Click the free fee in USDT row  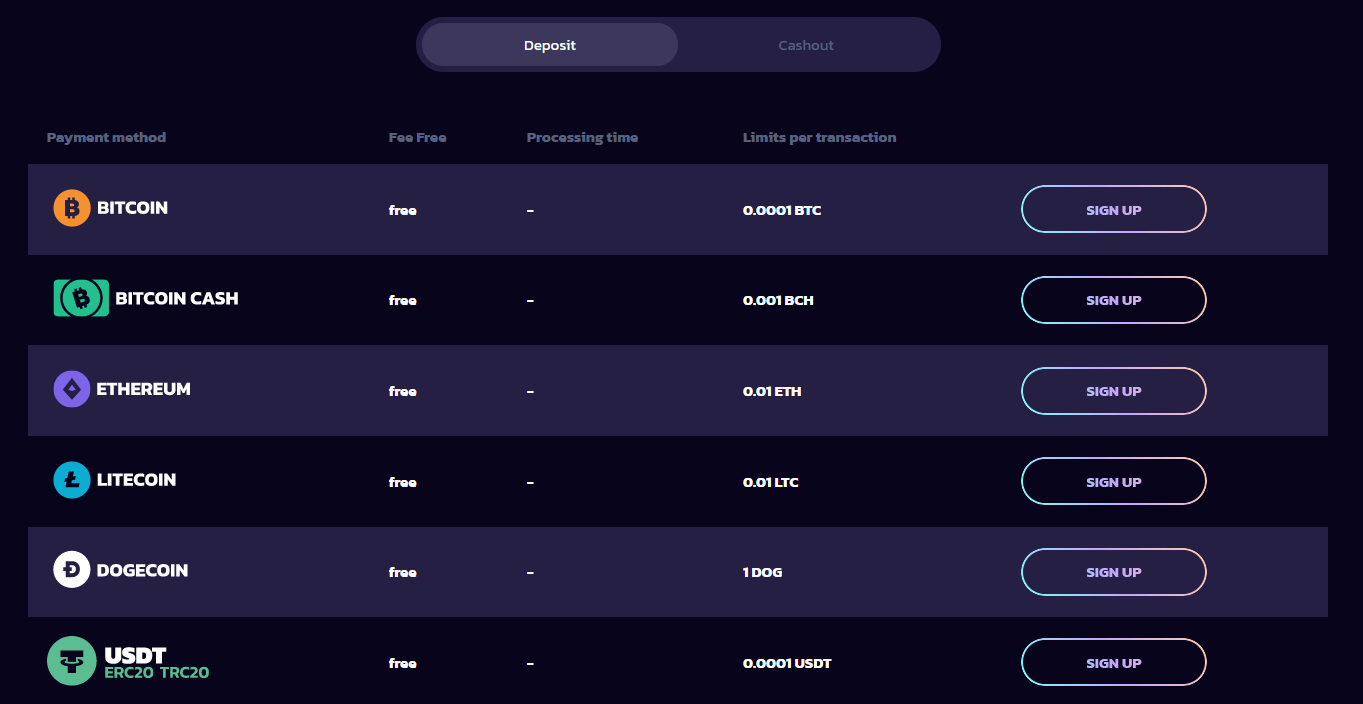click(402, 663)
